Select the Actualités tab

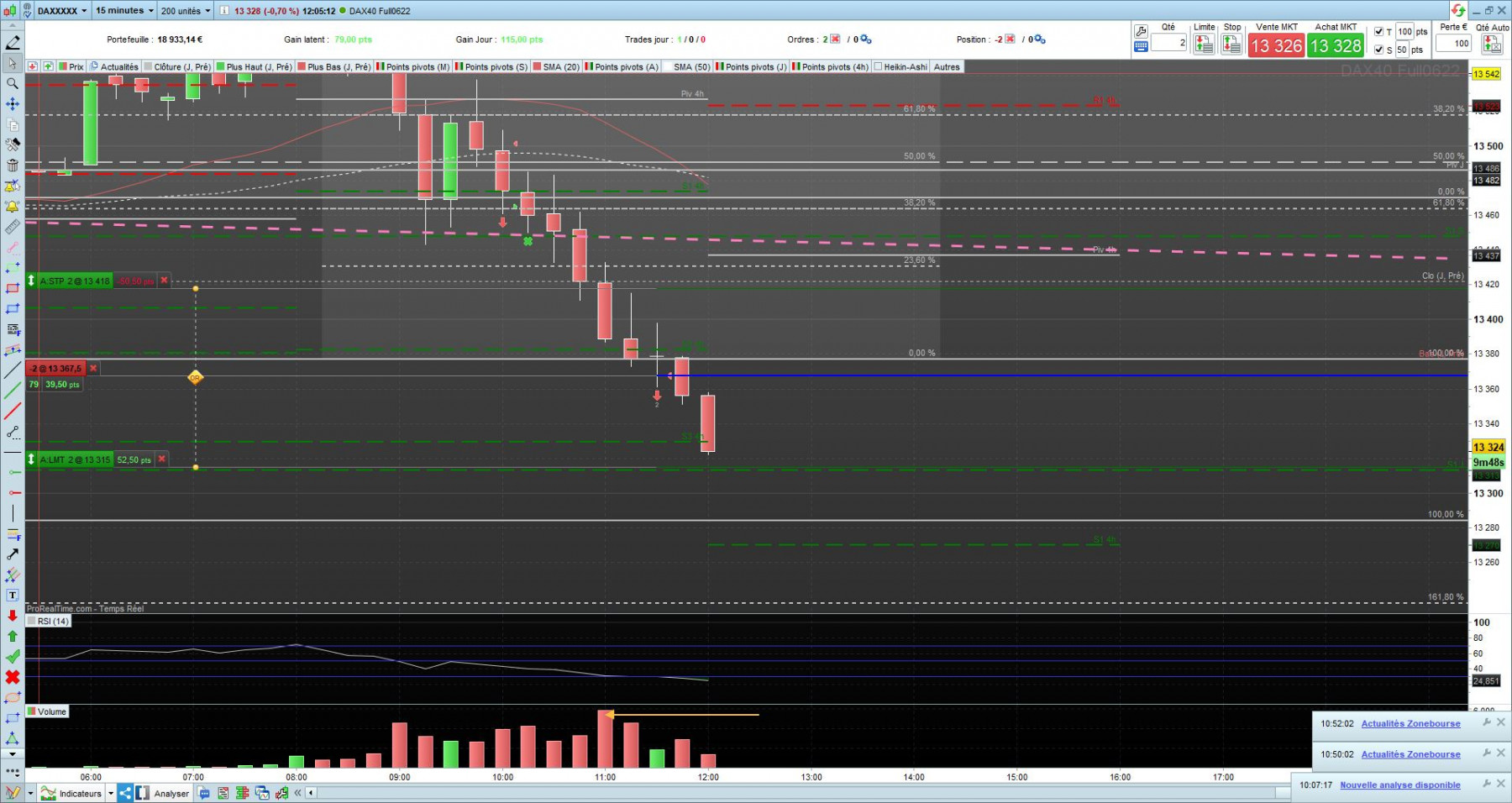[114, 66]
